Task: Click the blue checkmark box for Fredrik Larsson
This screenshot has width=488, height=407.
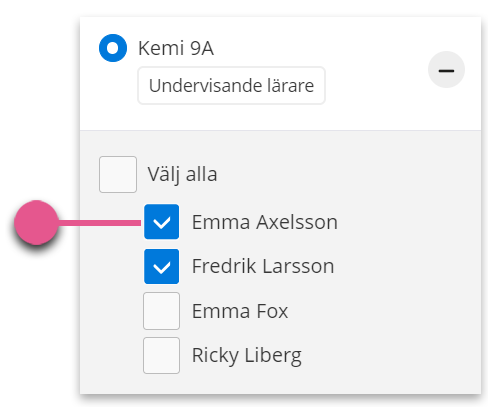Action: click(x=161, y=266)
